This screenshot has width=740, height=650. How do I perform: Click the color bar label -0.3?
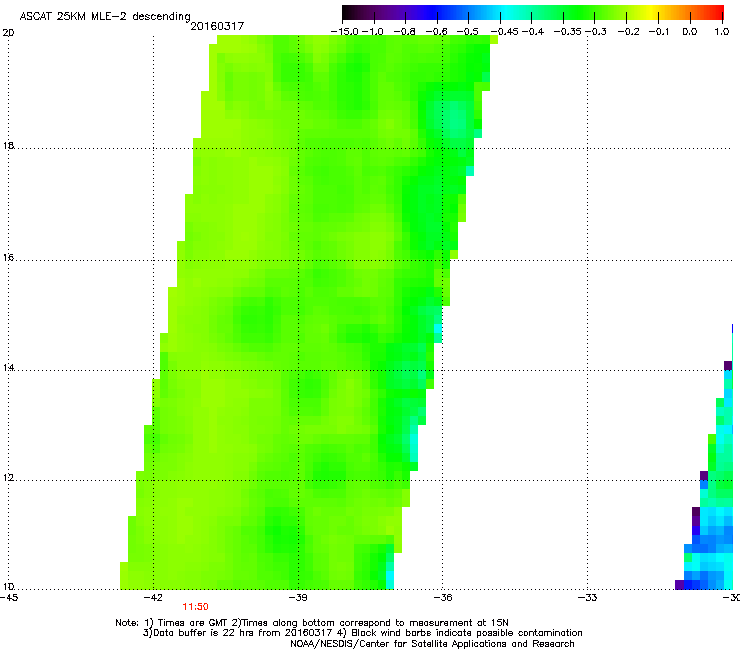pos(596,32)
